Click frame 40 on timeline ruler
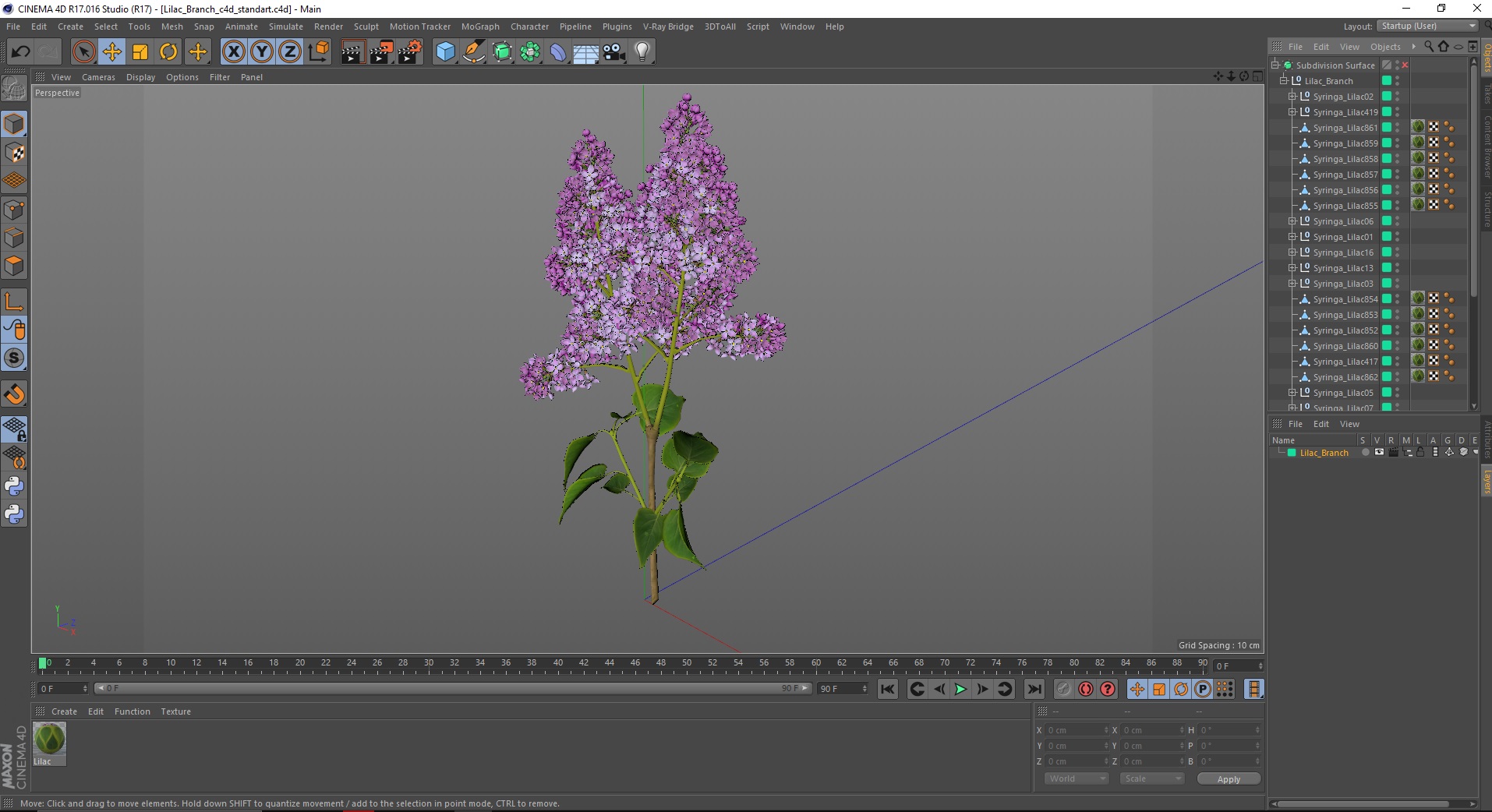The height and width of the screenshot is (812, 1492). pyautogui.click(x=557, y=664)
